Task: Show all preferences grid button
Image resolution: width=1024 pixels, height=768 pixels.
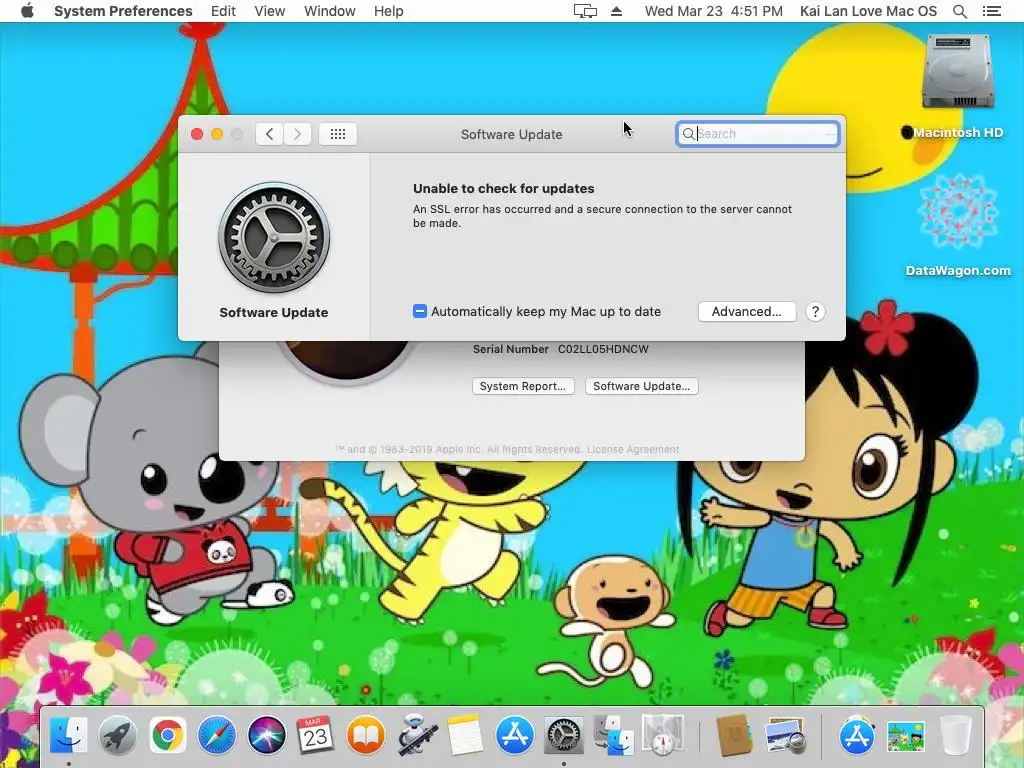Action: pyautogui.click(x=338, y=134)
